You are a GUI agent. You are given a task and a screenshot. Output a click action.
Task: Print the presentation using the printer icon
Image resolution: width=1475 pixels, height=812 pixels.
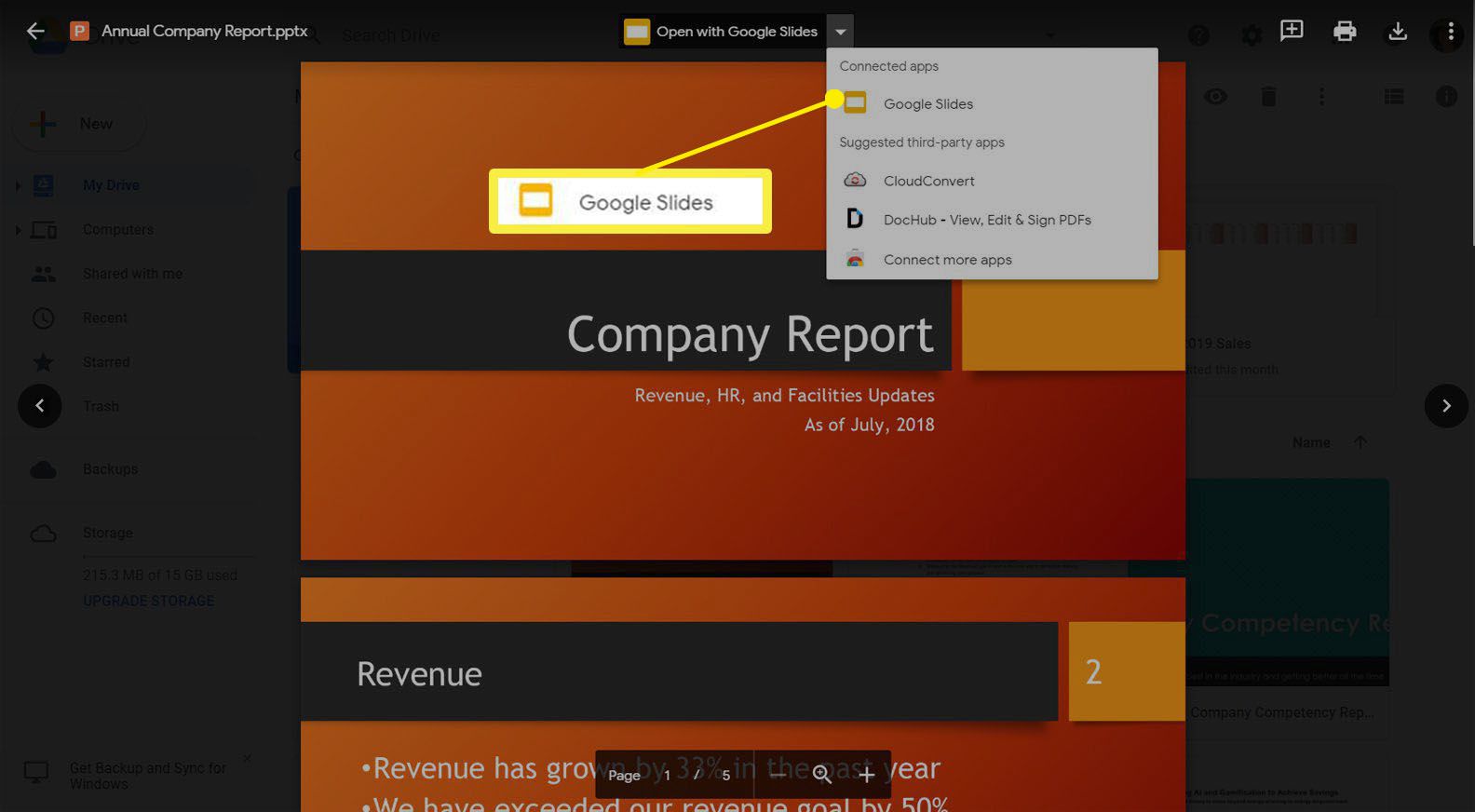coord(1345,32)
